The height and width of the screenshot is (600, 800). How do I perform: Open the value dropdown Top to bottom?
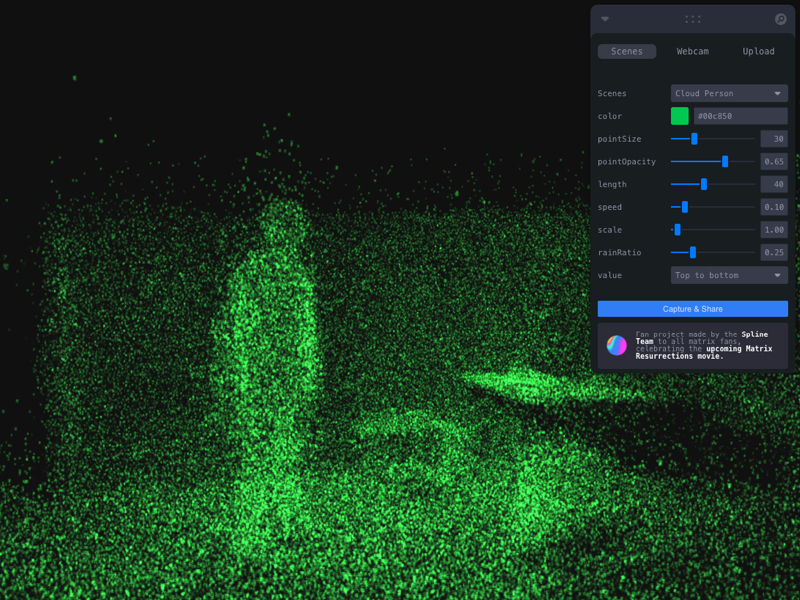pos(729,275)
